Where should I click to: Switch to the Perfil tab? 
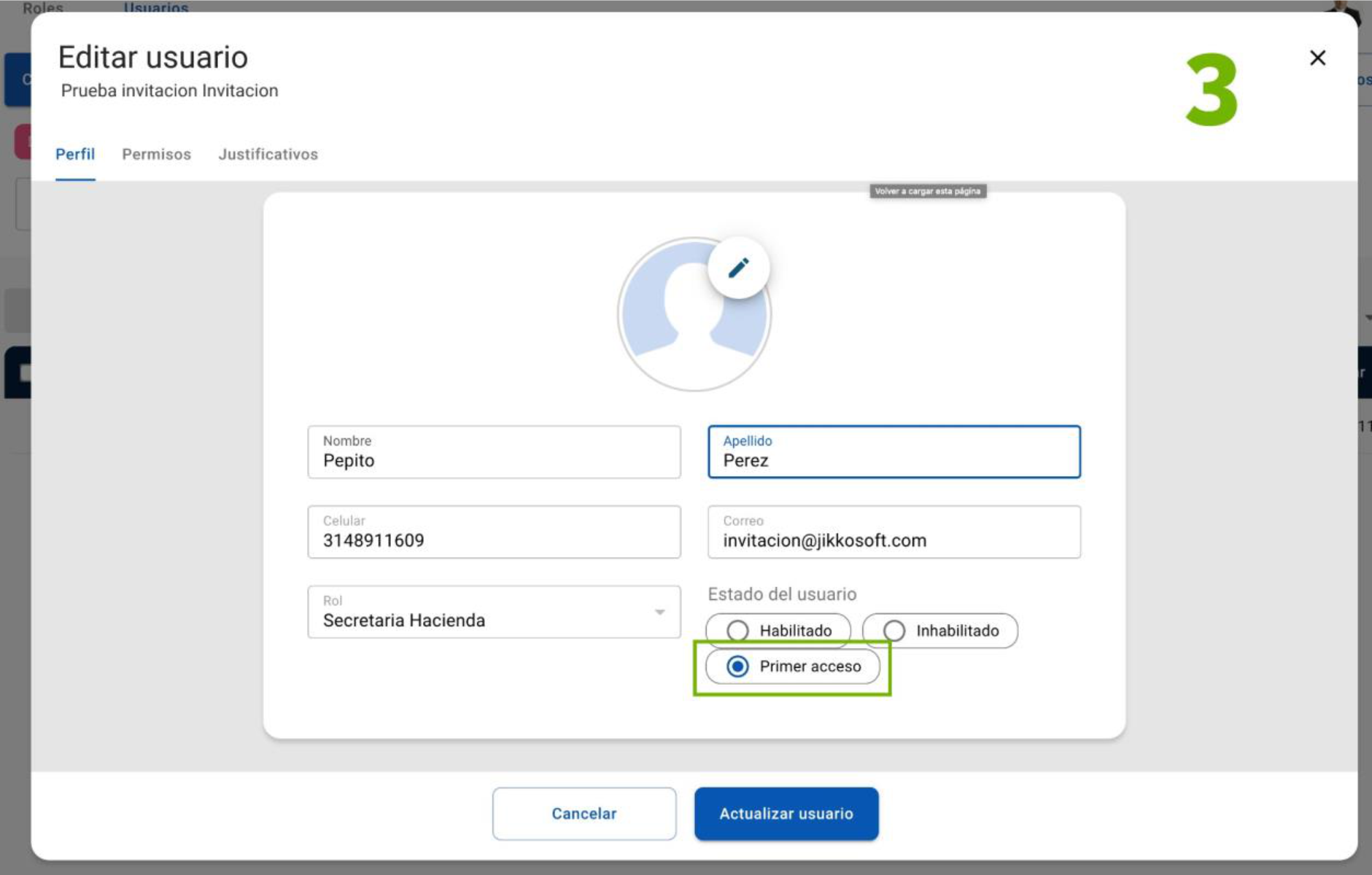tap(75, 155)
